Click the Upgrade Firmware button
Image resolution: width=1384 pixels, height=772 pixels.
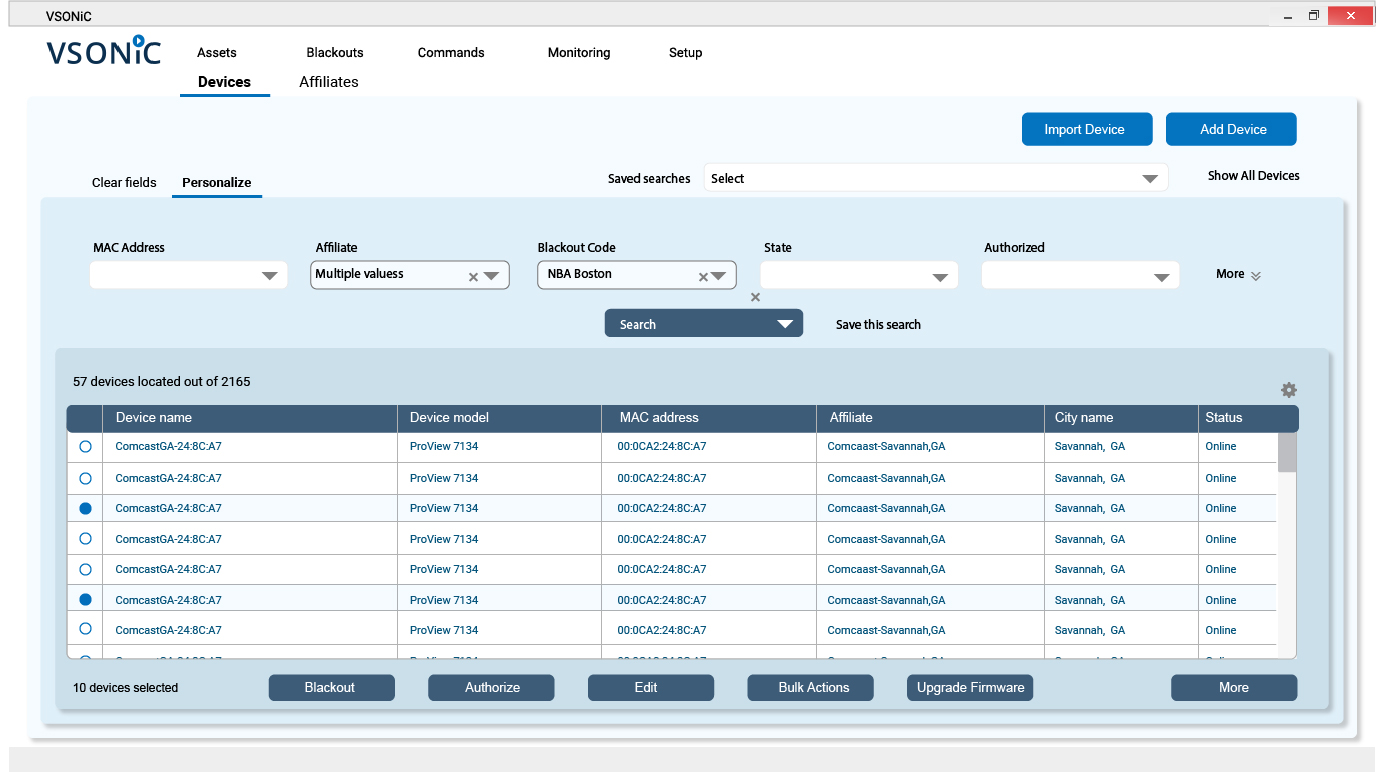click(x=970, y=688)
